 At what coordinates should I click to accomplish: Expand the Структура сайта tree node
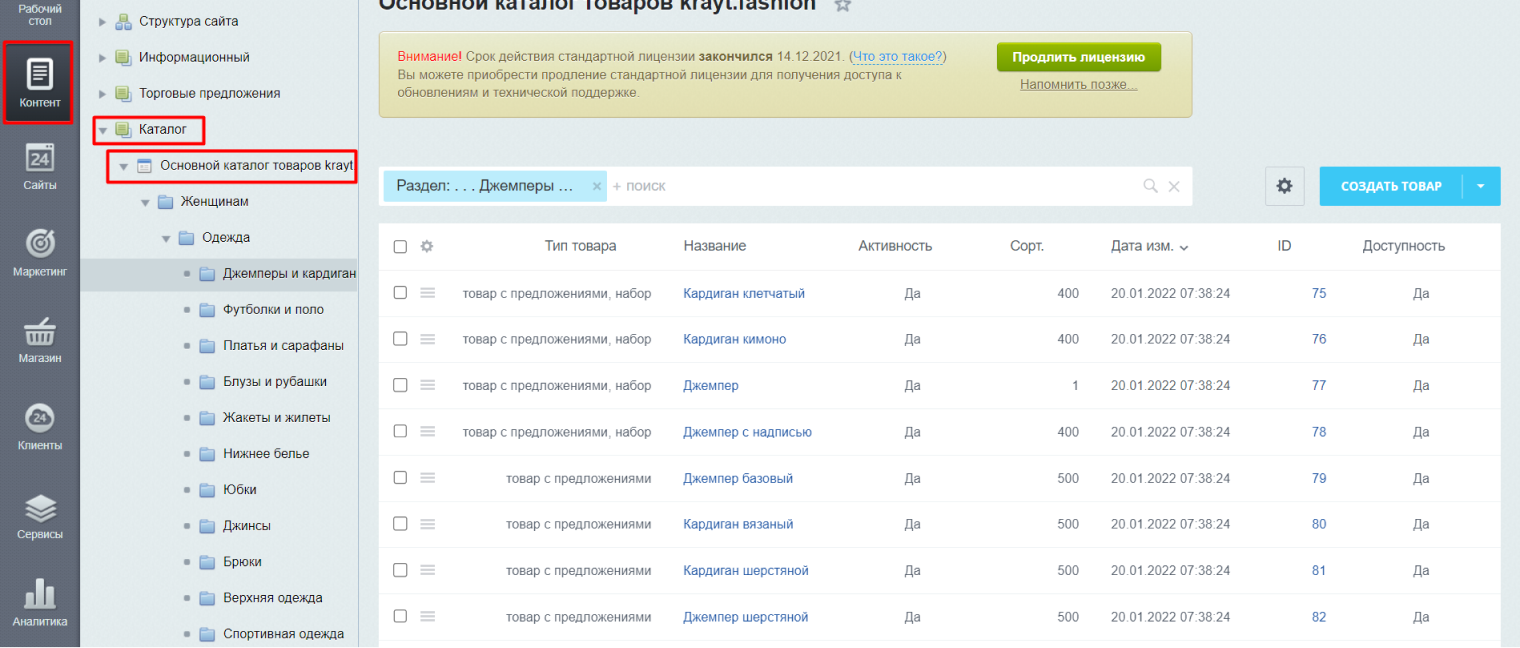[x=102, y=21]
